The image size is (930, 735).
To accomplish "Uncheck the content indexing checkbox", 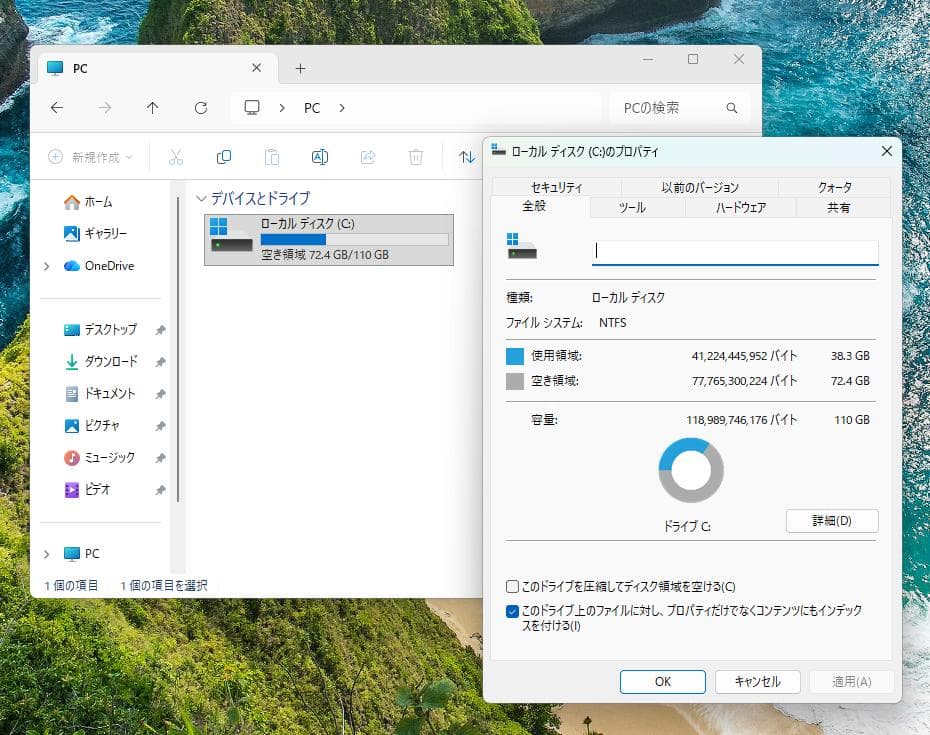I will [512, 610].
